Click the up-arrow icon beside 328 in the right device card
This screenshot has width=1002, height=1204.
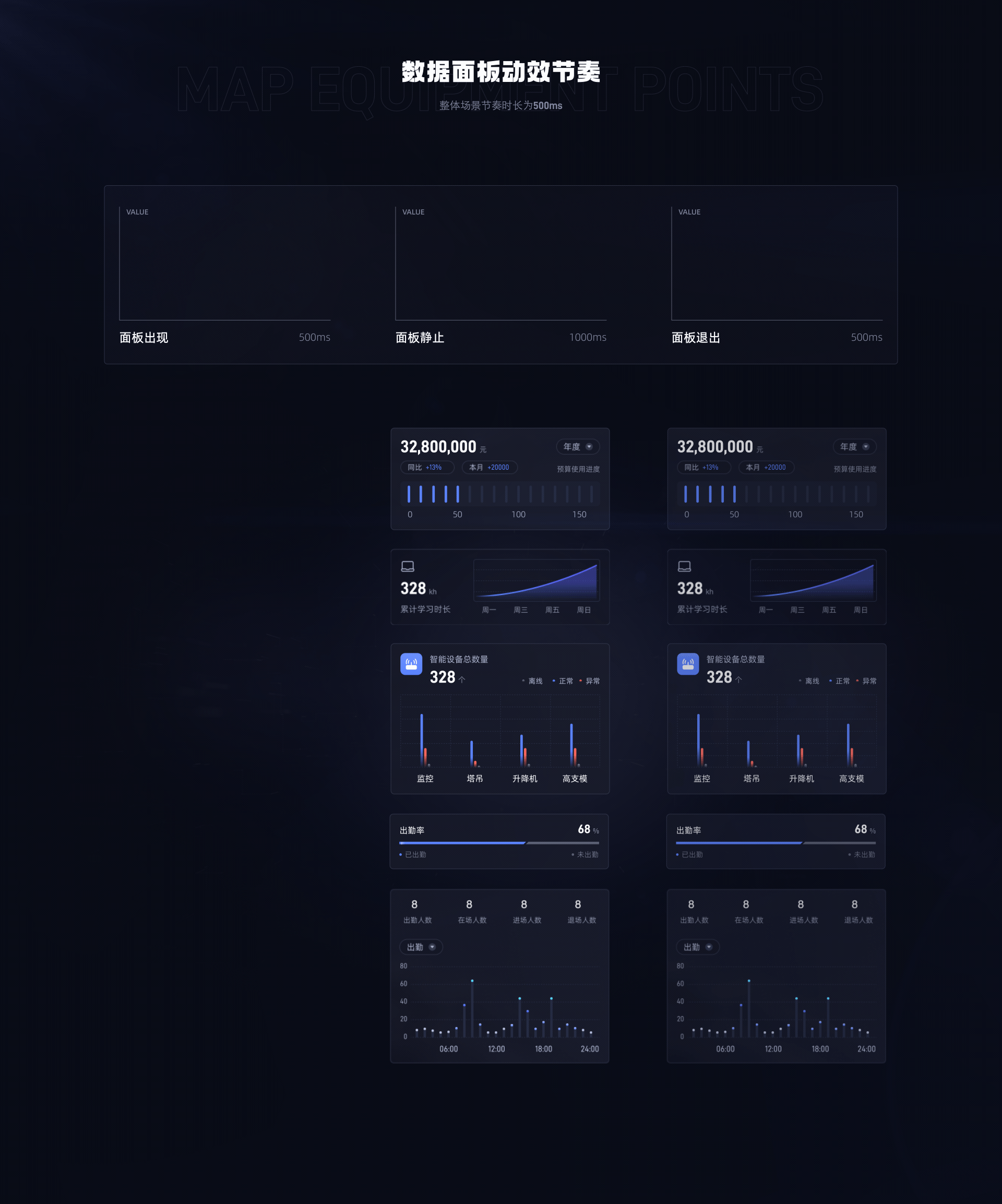(739, 680)
